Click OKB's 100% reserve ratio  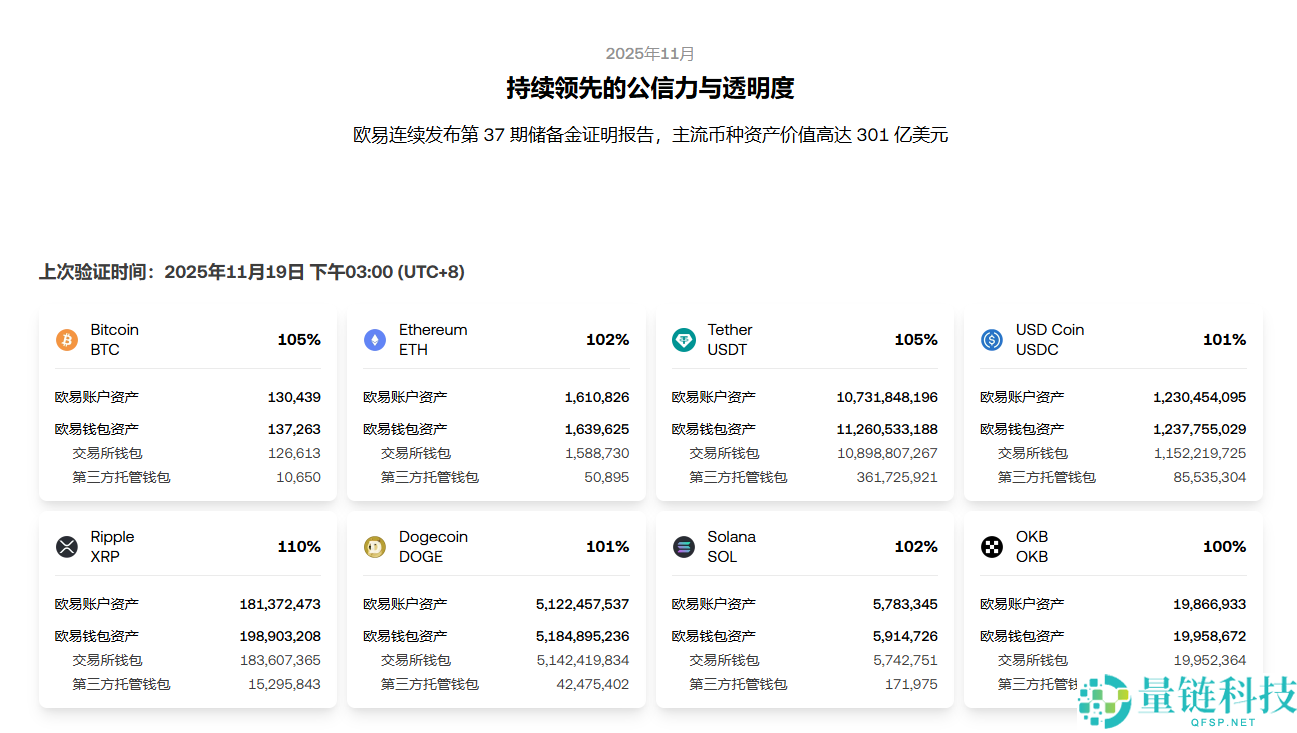(1225, 547)
